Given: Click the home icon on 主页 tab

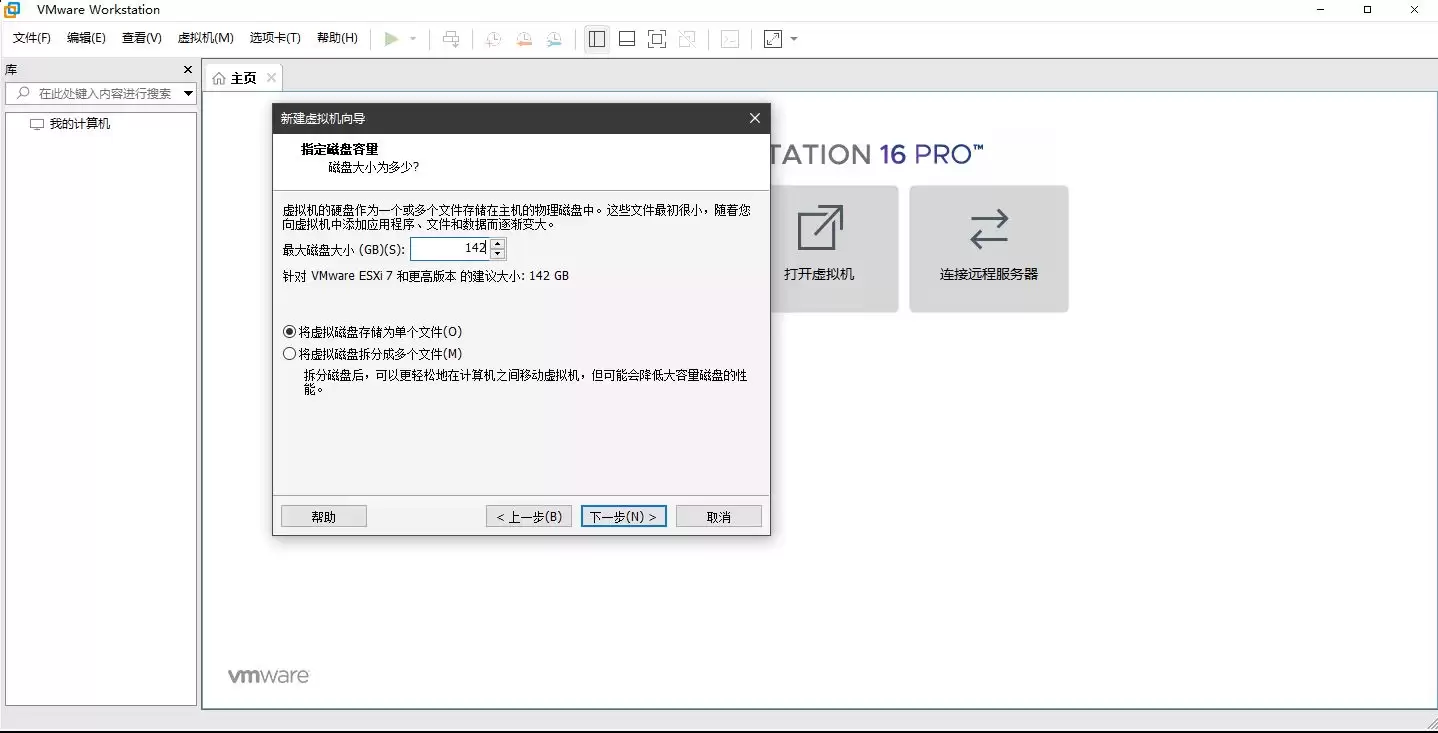Looking at the screenshot, I should pyautogui.click(x=219, y=78).
